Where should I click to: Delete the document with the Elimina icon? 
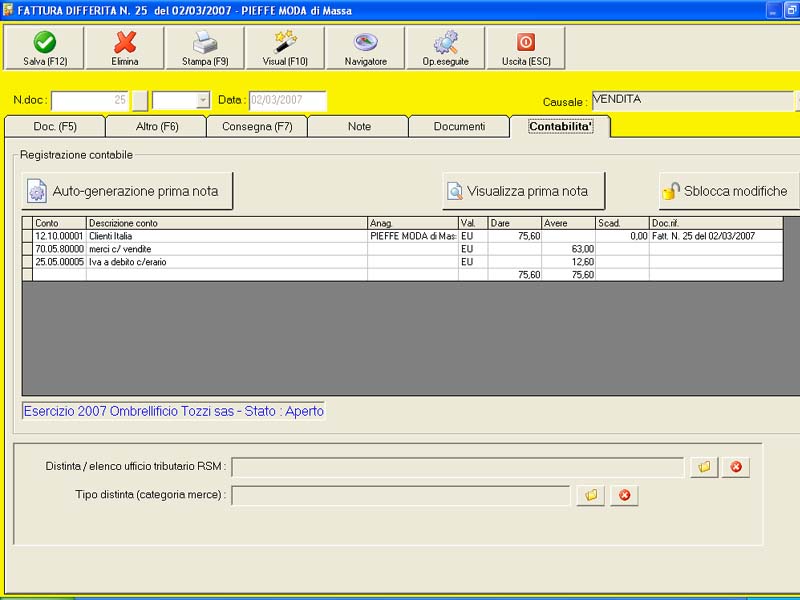(125, 48)
